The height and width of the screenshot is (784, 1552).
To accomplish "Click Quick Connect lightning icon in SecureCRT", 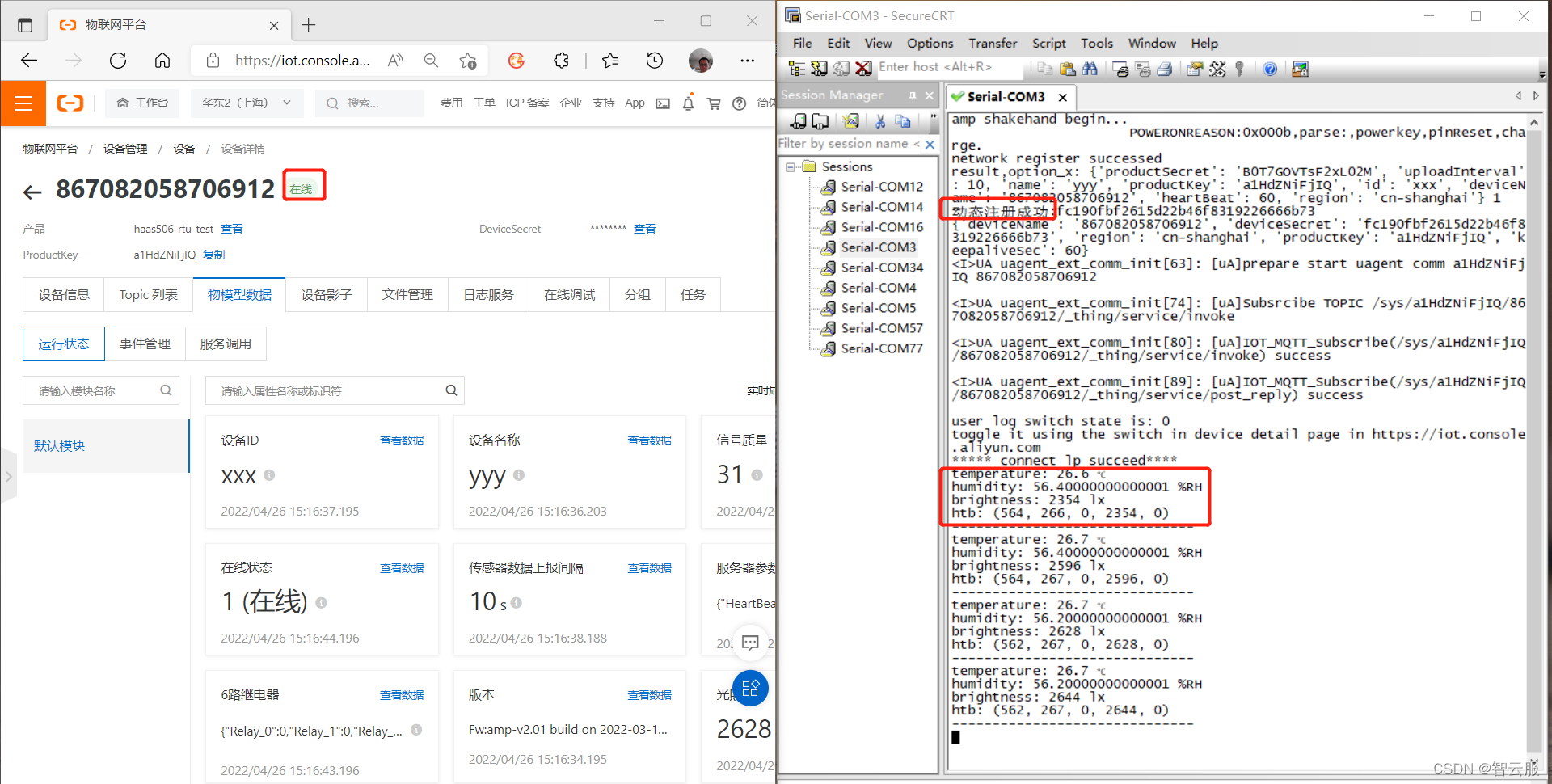I will point(819,69).
